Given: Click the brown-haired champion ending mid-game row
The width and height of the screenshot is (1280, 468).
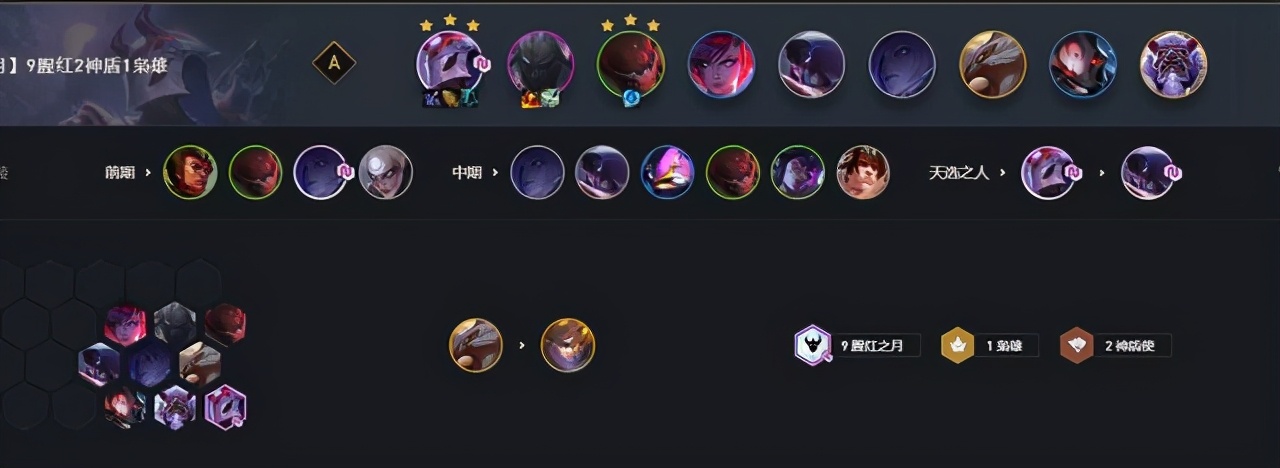Looking at the screenshot, I should point(862,172).
